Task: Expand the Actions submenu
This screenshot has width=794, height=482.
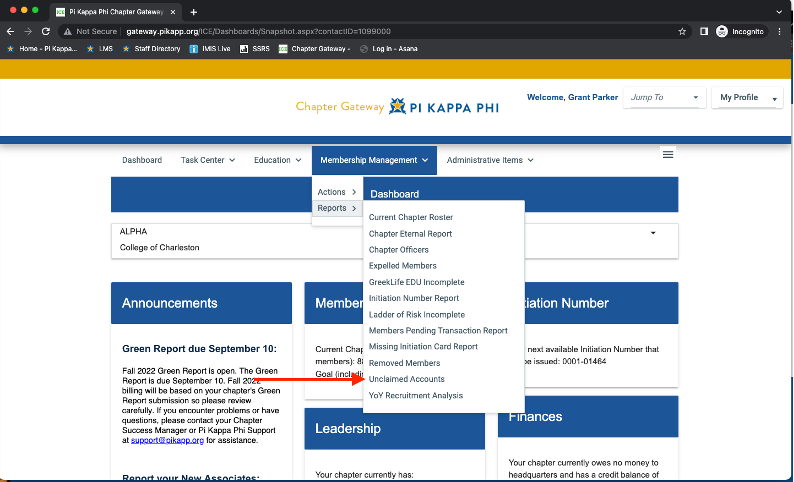Action: [336, 192]
